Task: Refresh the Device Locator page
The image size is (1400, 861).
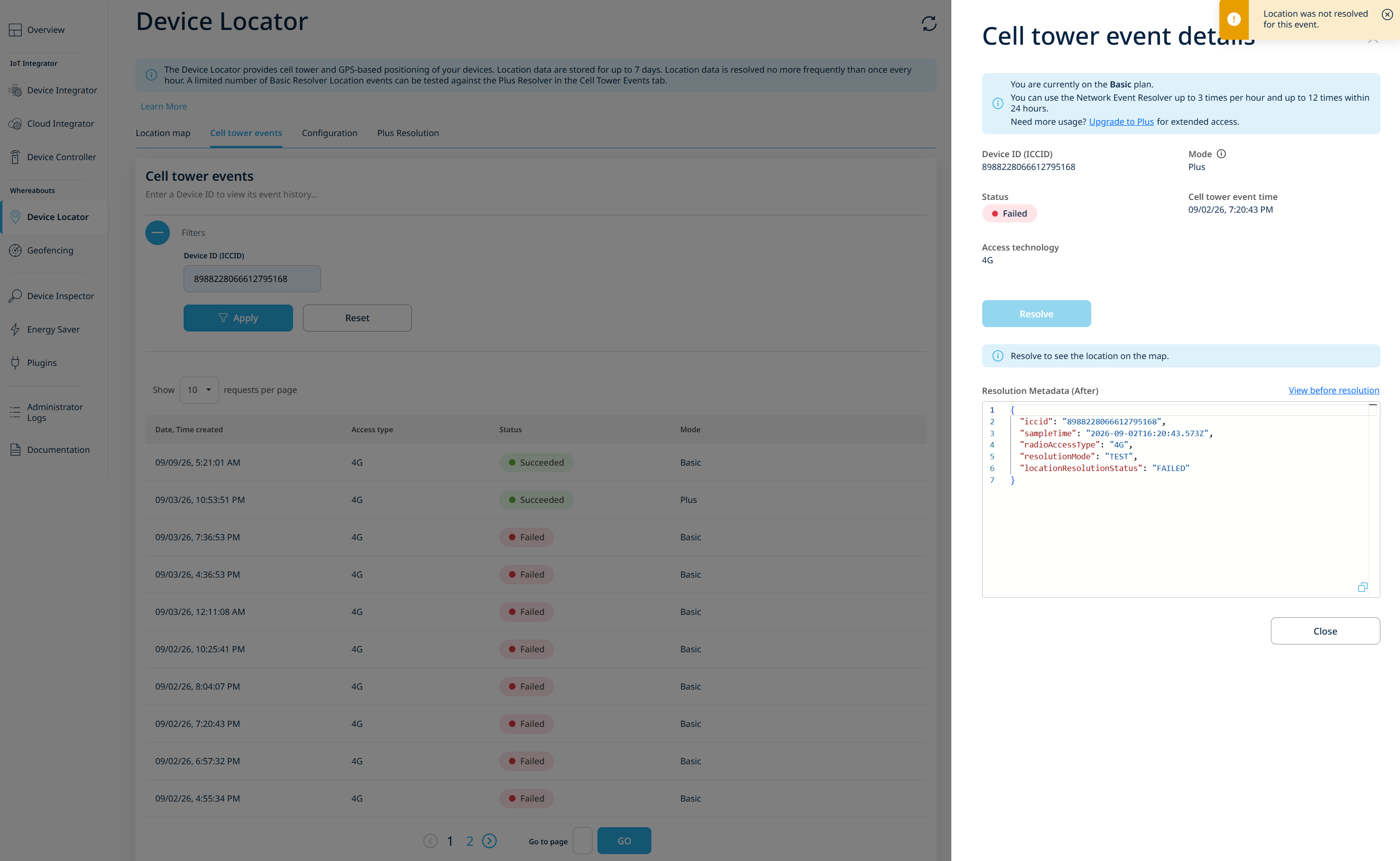Action: click(x=929, y=24)
